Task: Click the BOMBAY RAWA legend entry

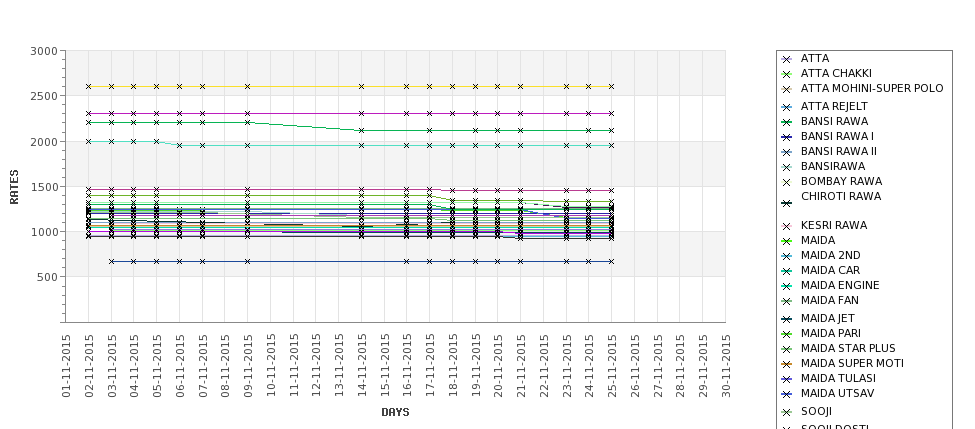Action: (841, 181)
